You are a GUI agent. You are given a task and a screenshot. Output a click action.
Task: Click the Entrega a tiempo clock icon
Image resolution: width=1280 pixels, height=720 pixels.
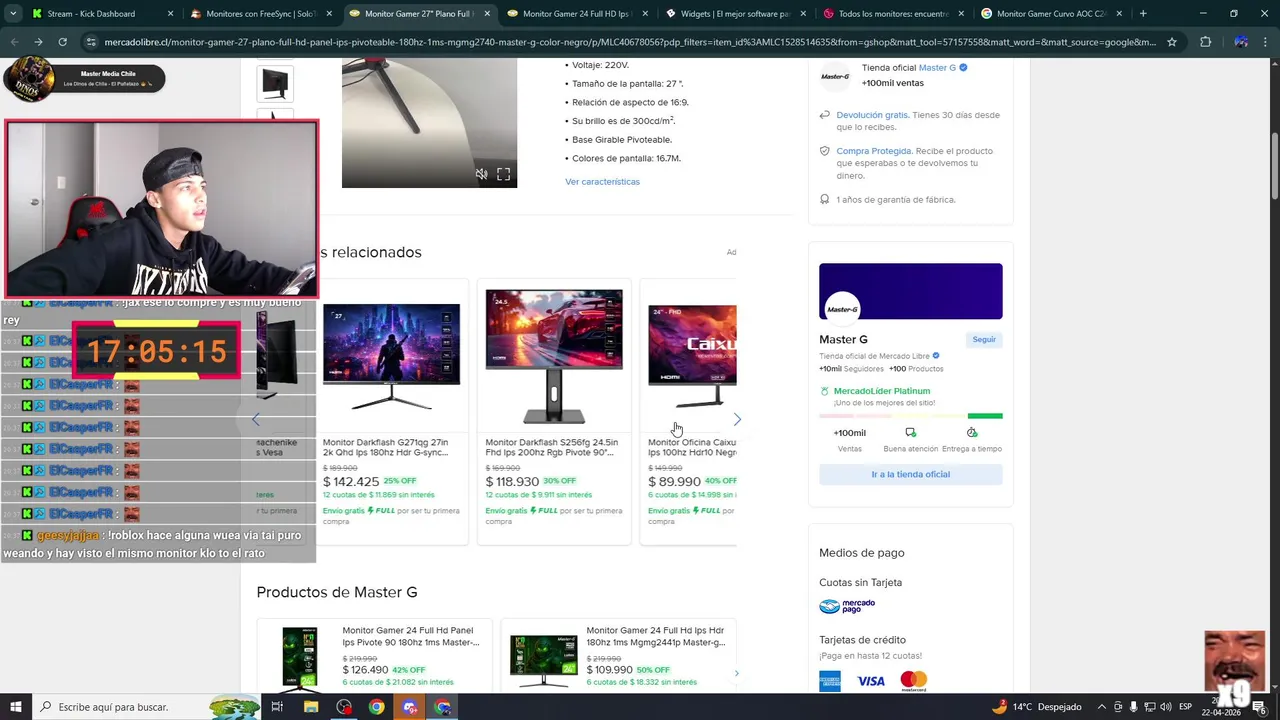(x=971, y=433)
